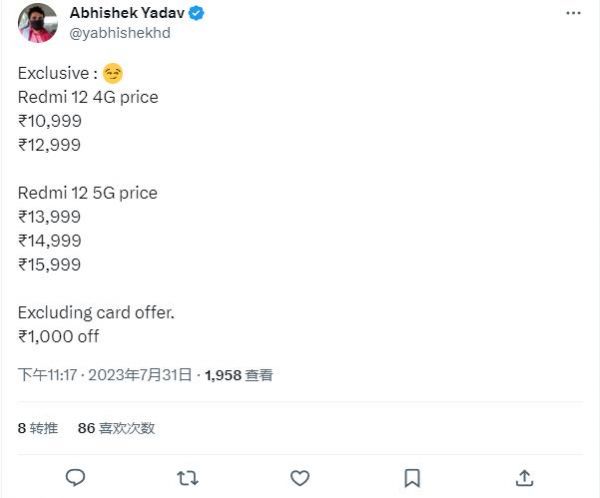This screenshot has width=600, height=498.
Task: Click the blue verified badge
Action: [x=197, y=14]
